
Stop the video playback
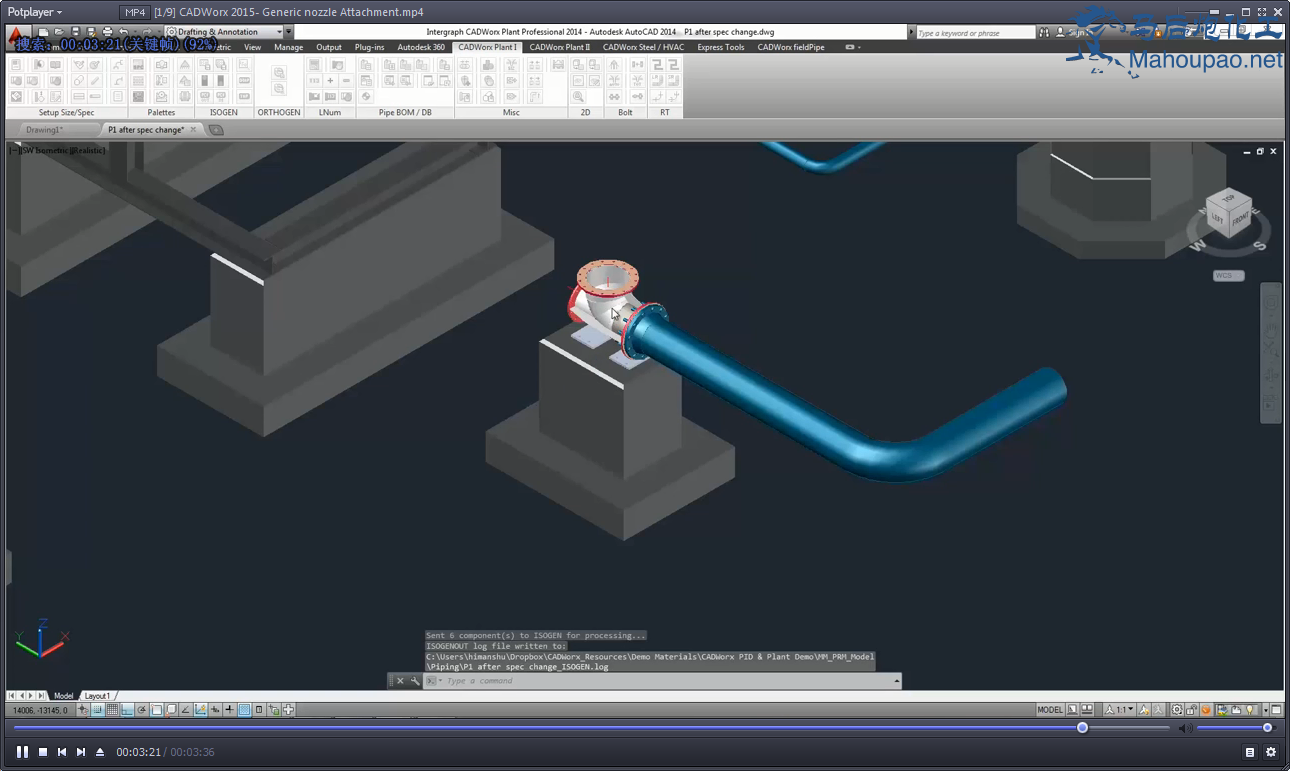(x=43, y=752)
